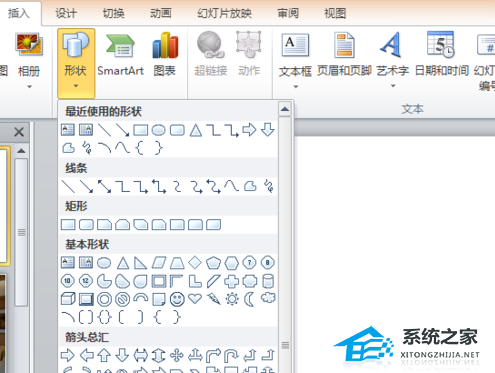
Task: Select the freeform shape in 线条 section
Action: 250,186
